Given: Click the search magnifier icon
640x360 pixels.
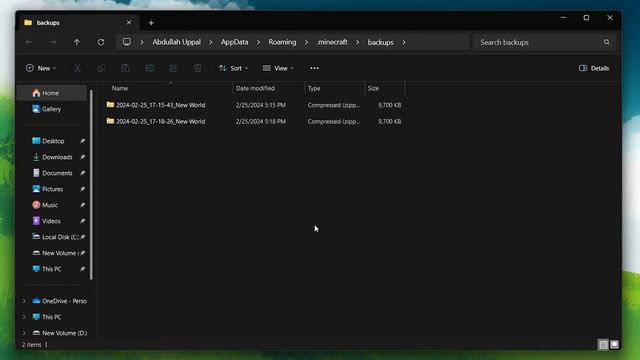Looking at the screenshot, I should click(607, 42).
